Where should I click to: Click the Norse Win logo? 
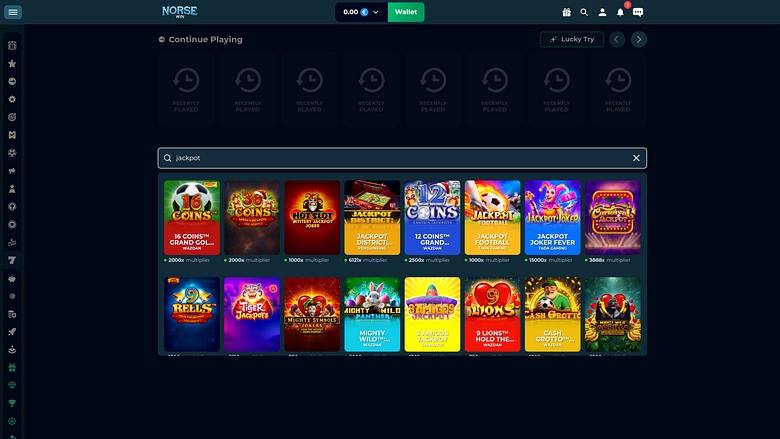pyautogui.click(x=180, y=12)
